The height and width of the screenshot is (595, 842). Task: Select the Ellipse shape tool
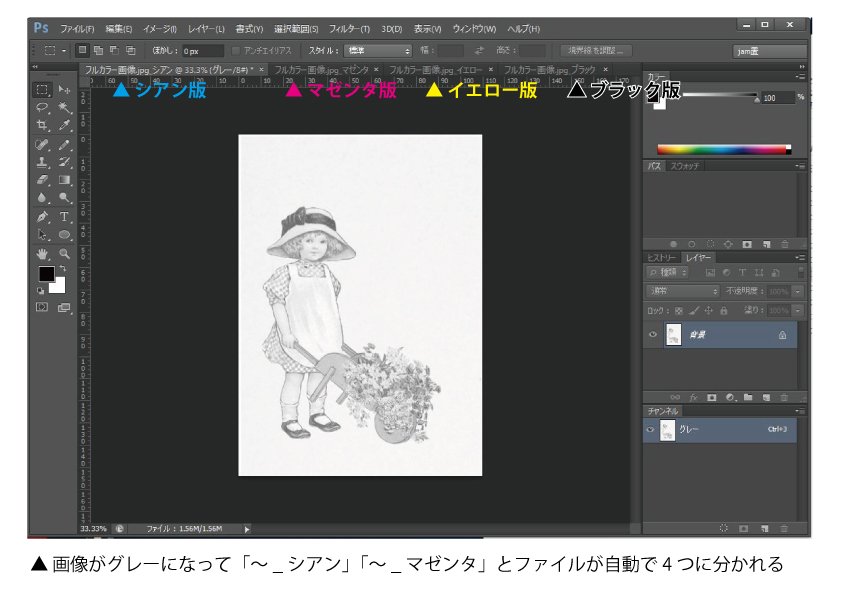point(64,235)
